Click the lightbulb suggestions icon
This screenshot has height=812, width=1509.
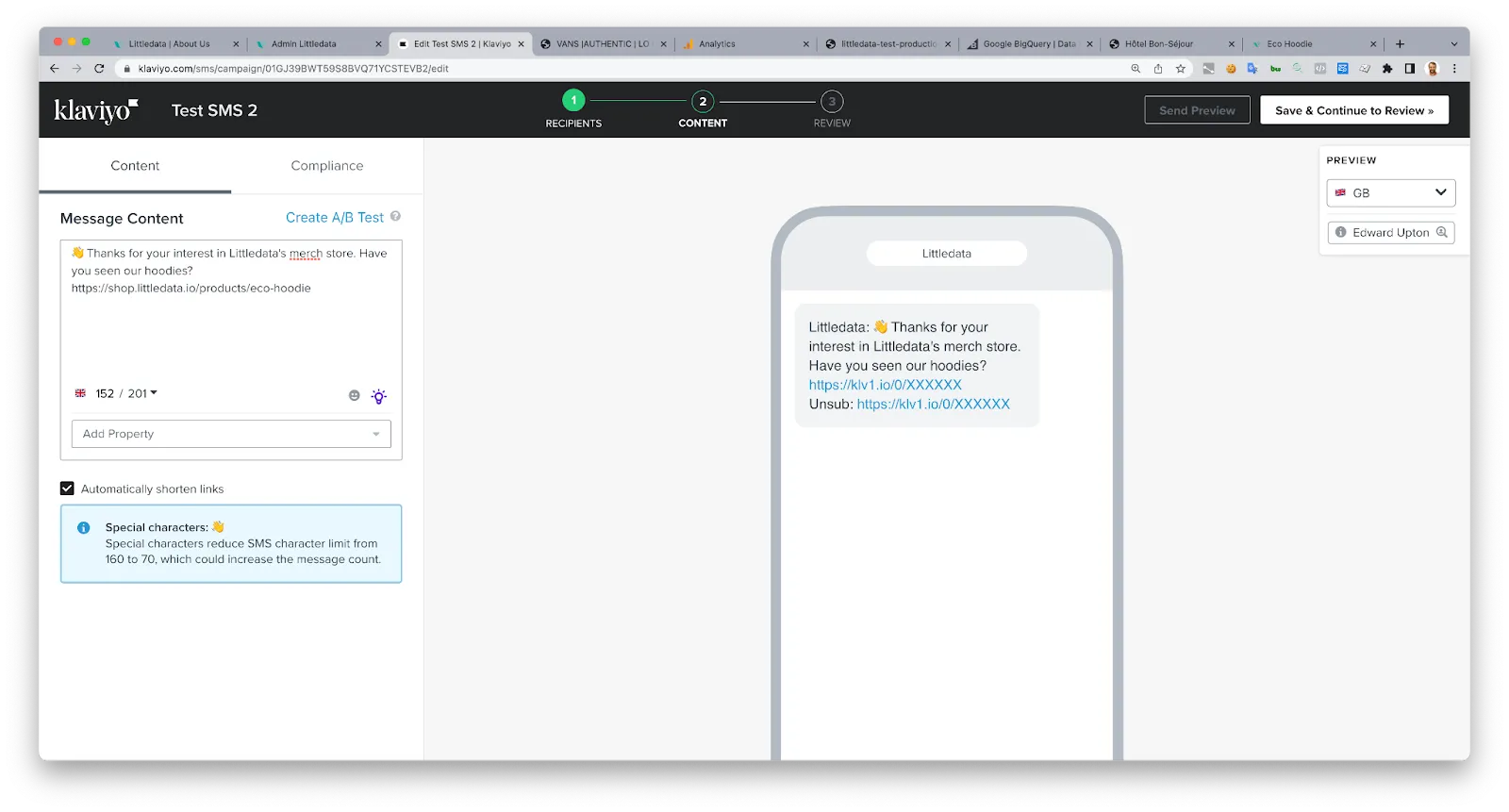click(379, 396)
